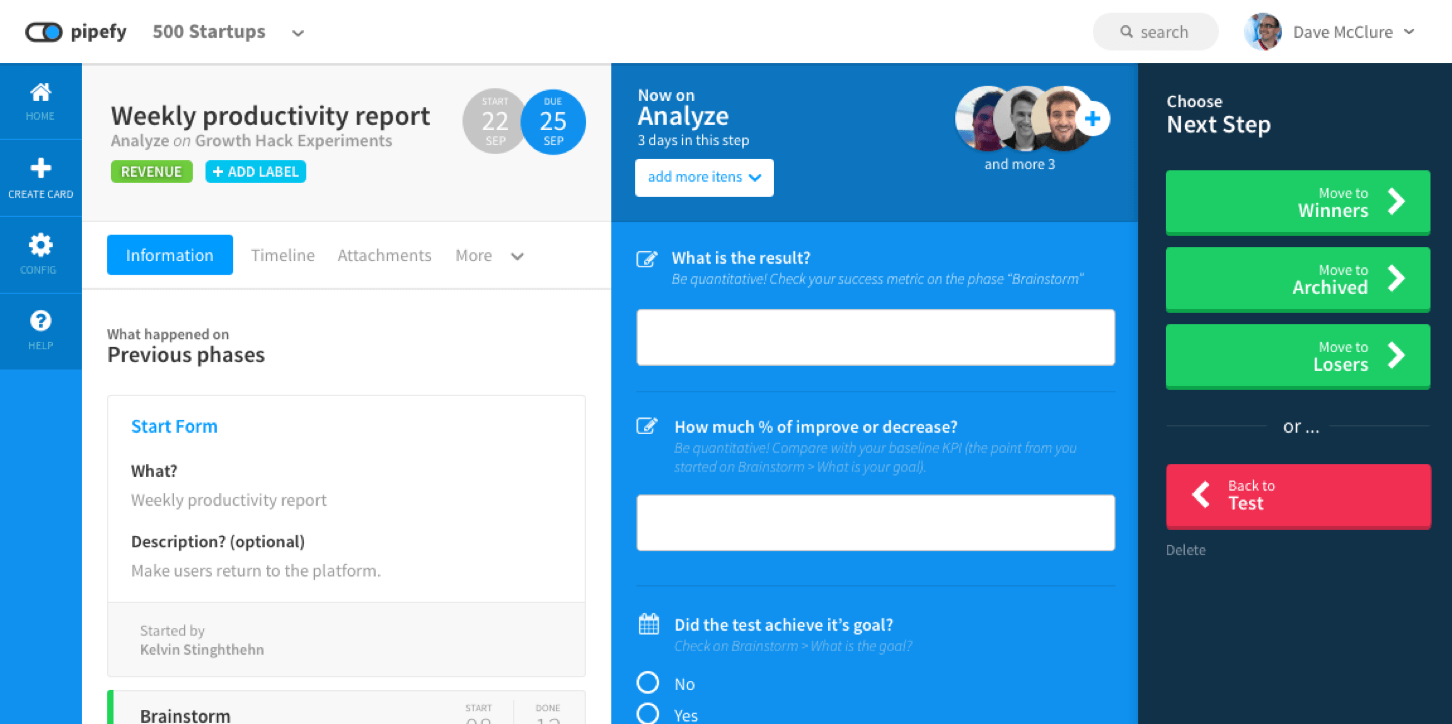This screenshot has width=1452, height=724.
Task: Click the Brainstorm phase heading
Action: click(x=185, y=715)
